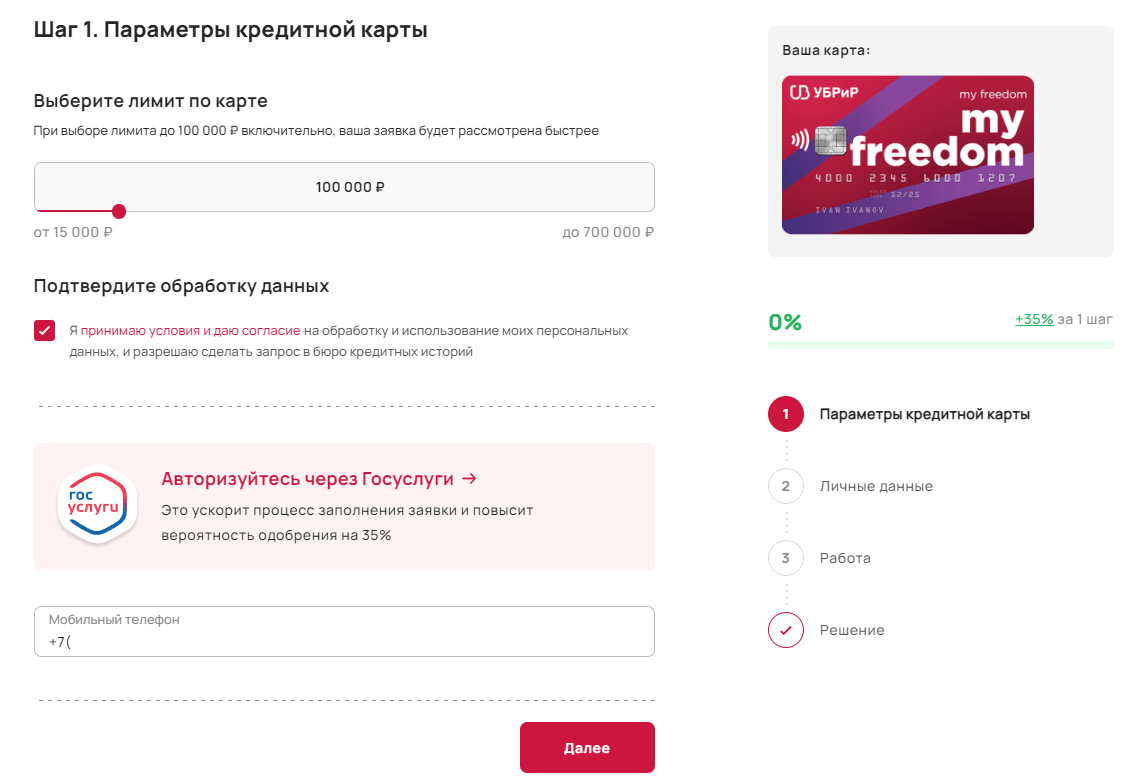Select the Параметры кредитной карты step

[924, 414]
